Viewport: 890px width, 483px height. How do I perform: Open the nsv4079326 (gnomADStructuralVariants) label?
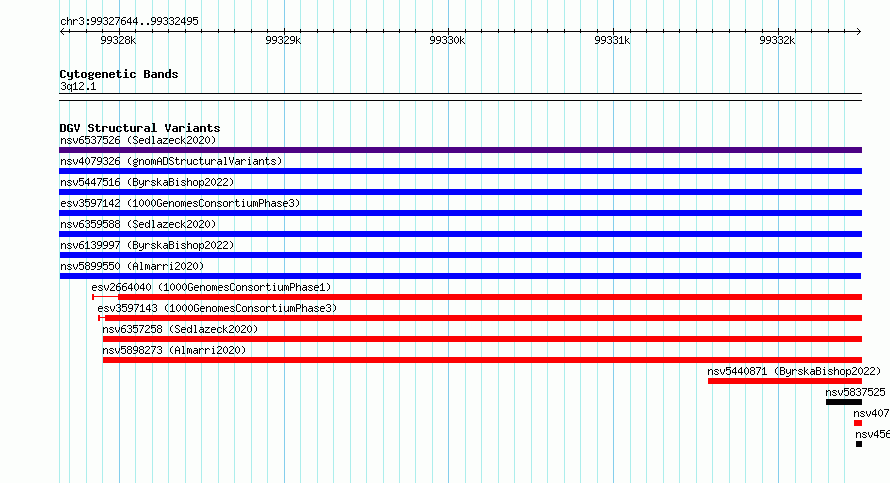171,161
